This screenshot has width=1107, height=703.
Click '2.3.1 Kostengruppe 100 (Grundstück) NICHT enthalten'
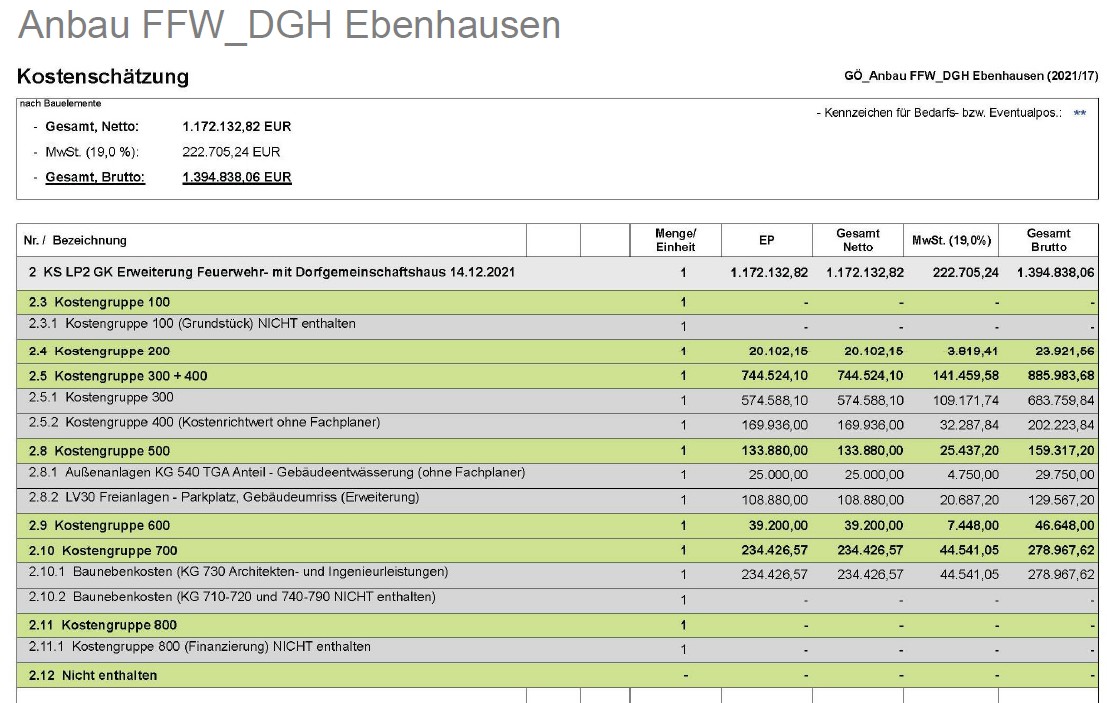pos(557,326)
